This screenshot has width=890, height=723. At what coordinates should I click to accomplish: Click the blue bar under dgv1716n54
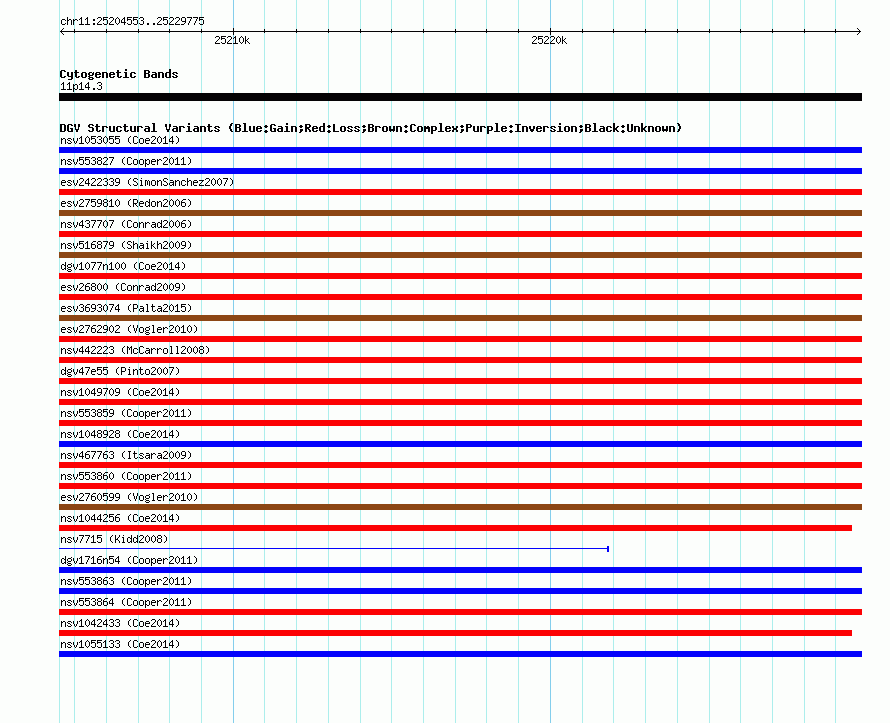coord(460,570)
